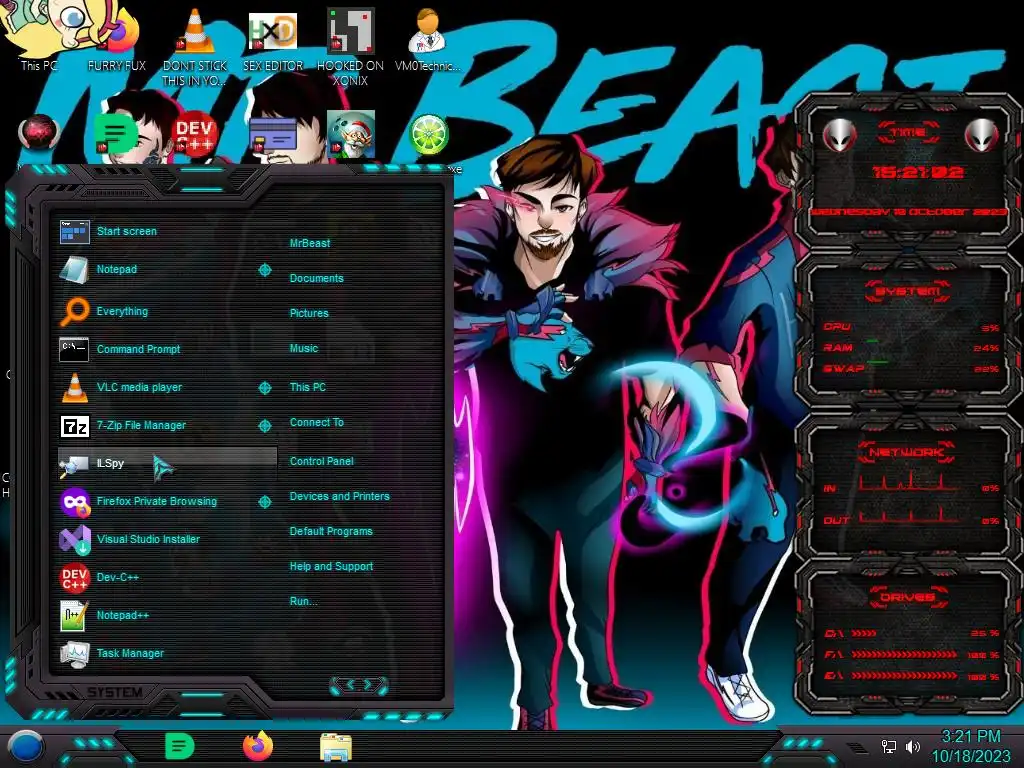Click the network IN graph

click(908, 482)
